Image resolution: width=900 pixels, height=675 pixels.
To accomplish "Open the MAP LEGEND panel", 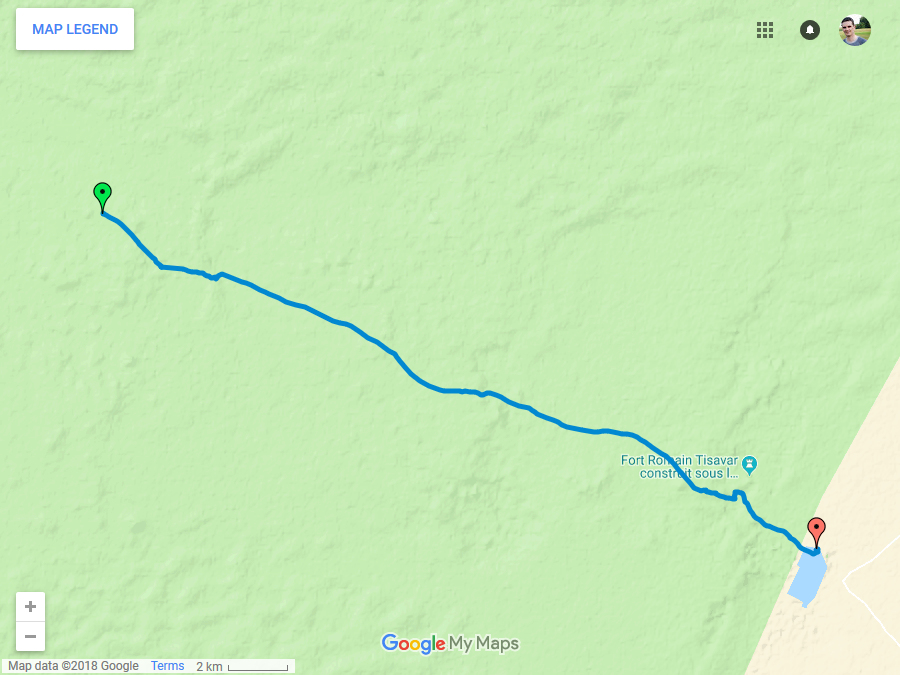I will coord(75,29).
